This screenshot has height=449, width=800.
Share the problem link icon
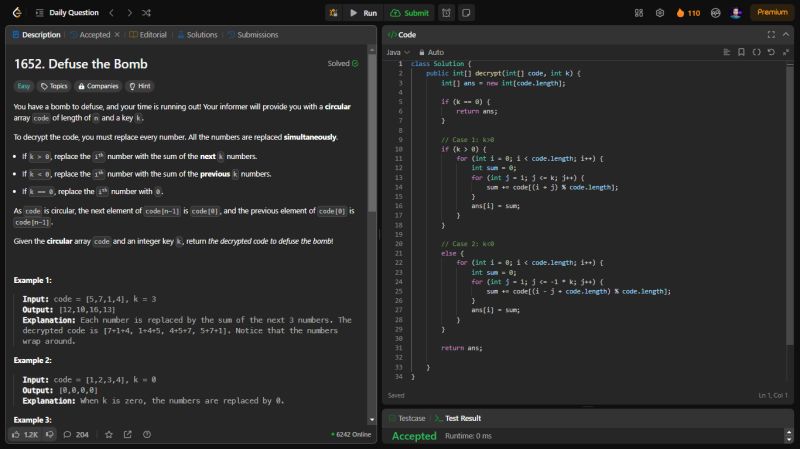pyautogui.click(x=128, y=435)
